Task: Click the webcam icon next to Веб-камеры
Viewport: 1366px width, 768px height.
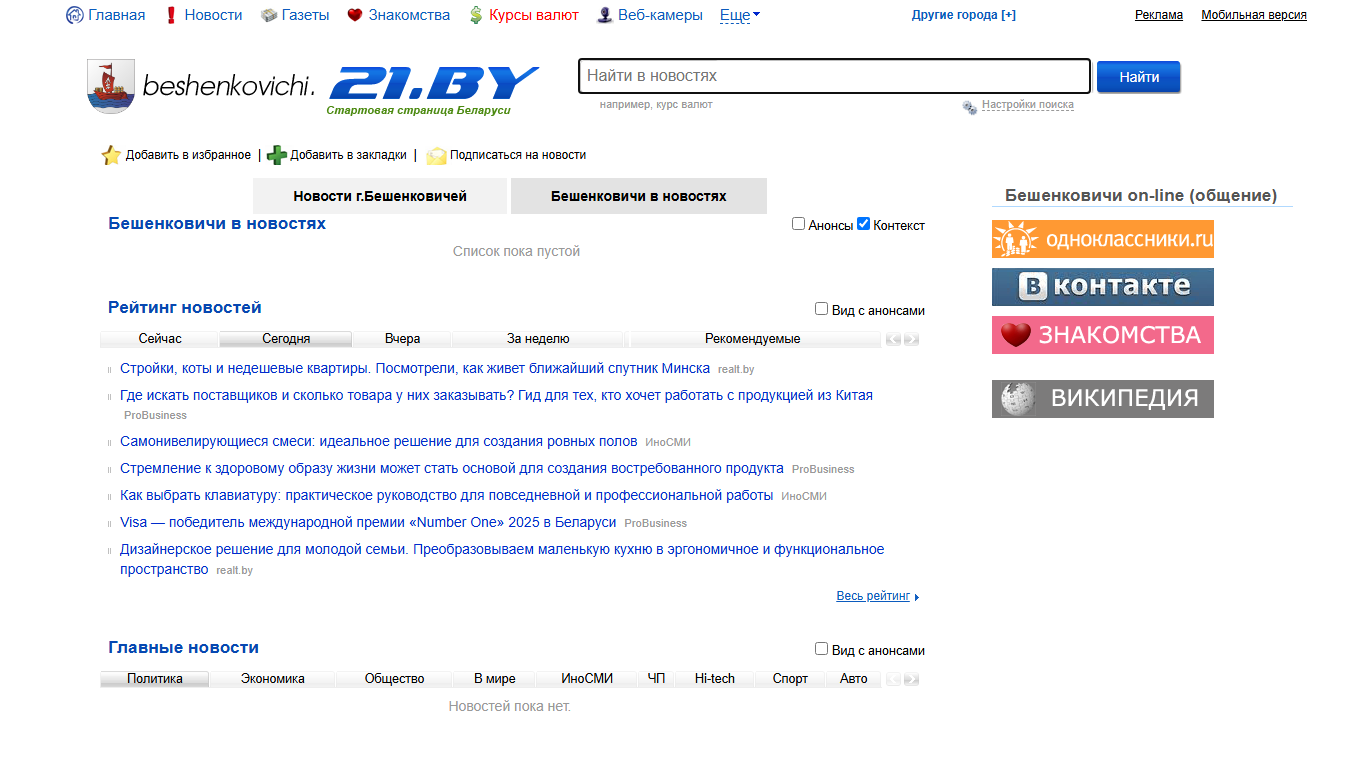Action: [x=605, y=15]
